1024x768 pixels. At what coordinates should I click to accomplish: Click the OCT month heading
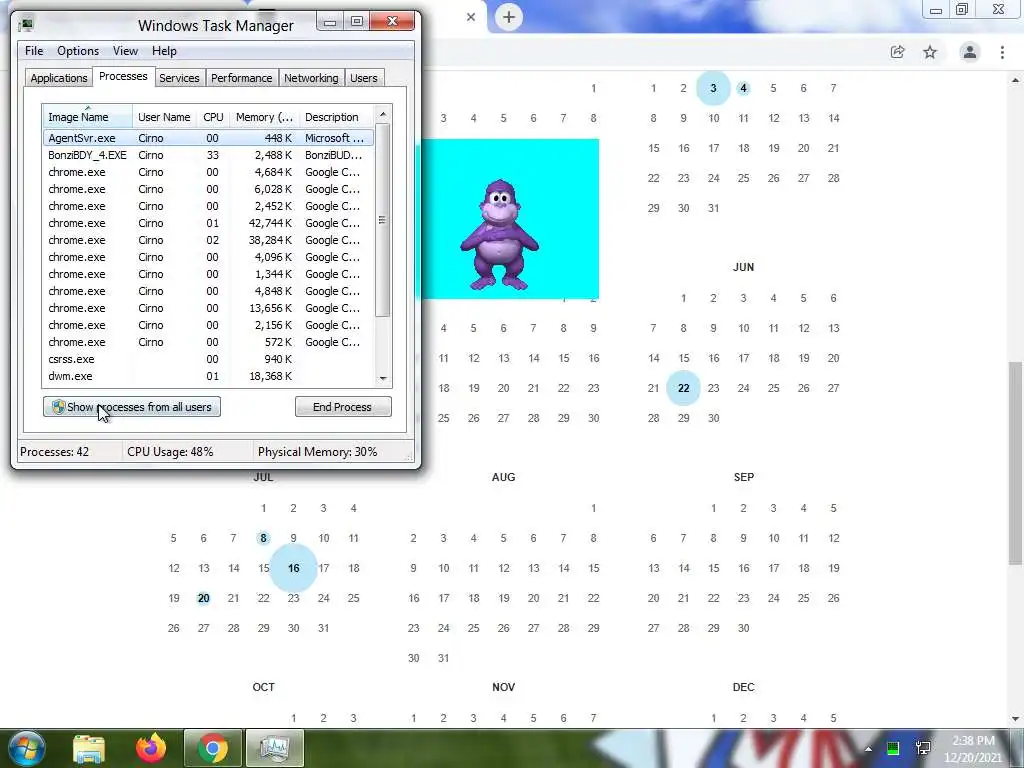263,688
